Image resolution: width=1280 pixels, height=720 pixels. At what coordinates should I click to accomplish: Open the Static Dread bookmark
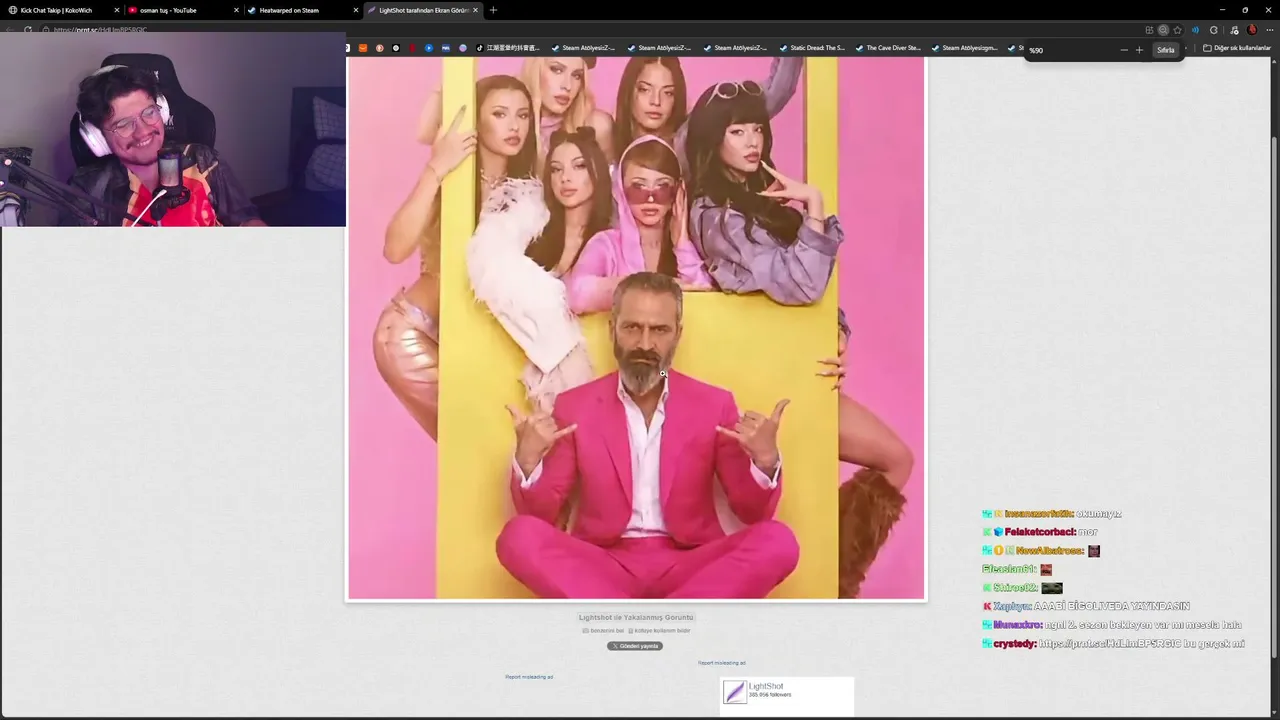811,48
